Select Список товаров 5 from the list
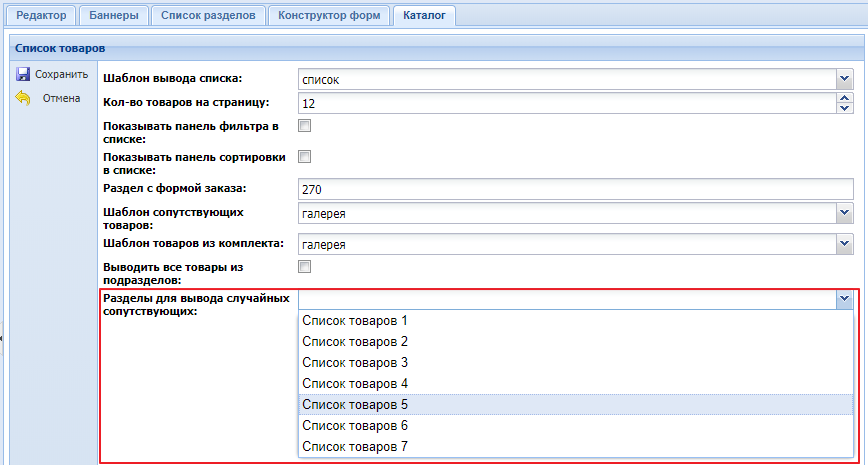Screen dimensions: 868x465 click(x=355, y=405)
